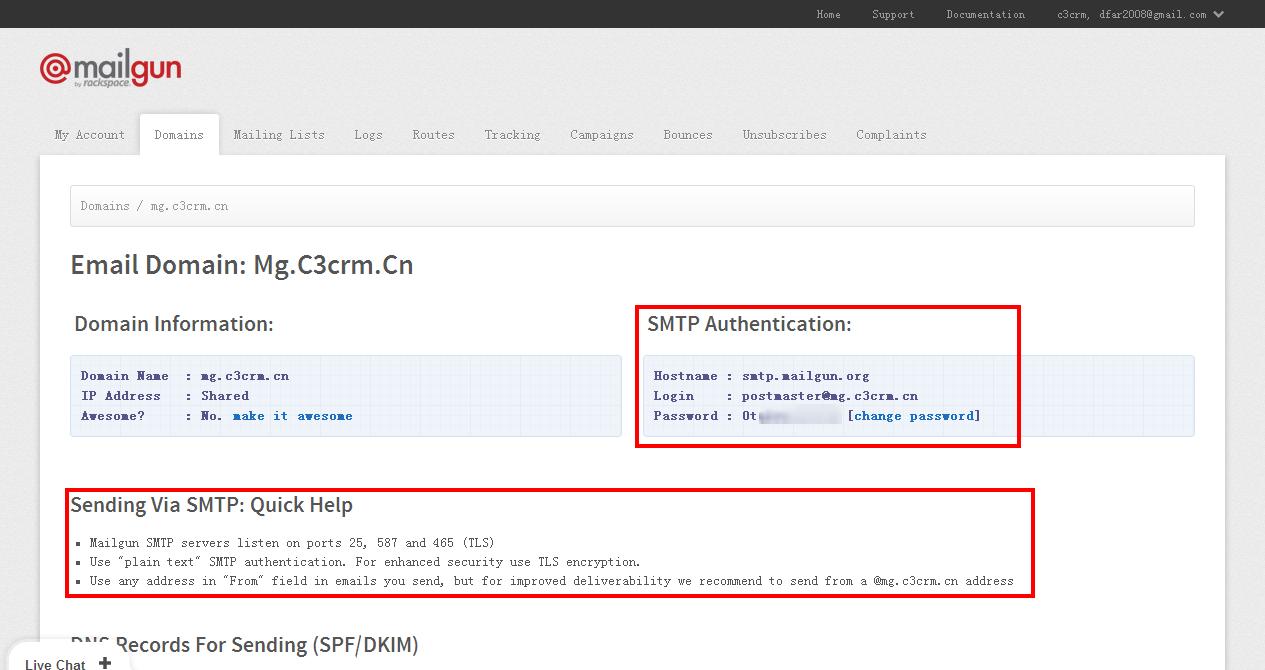Viewport: 1265px width, 670px height.
Task: Click the From field recommendation bullet
Action: pos(551,581)
